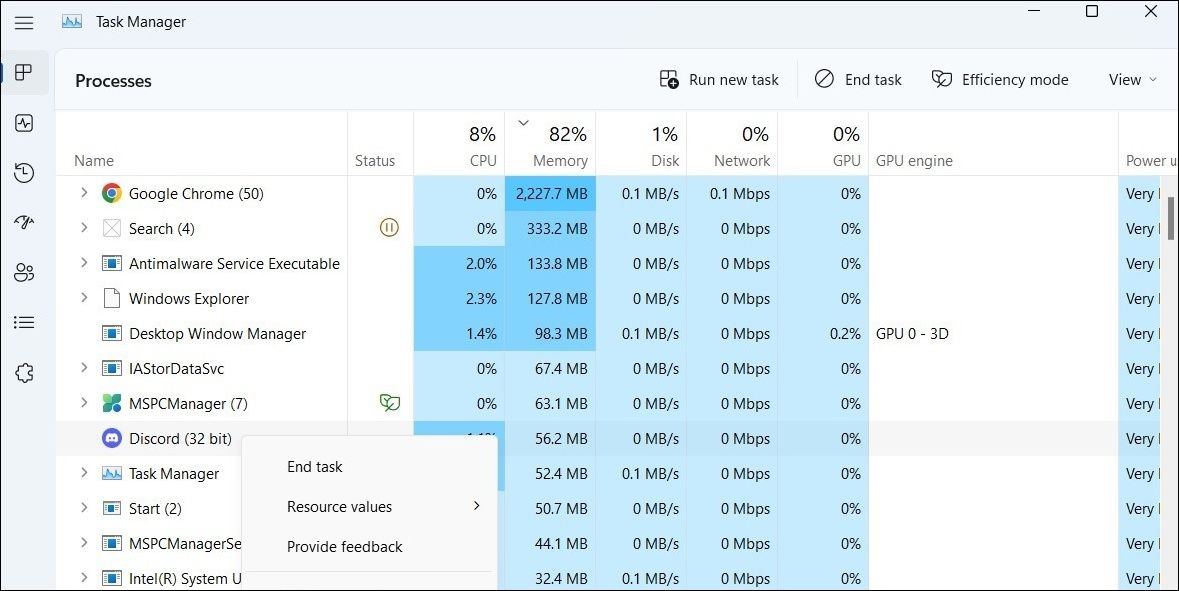Expand the IAStorDataSvc process group
This screenshot has height=591, width=1179.
[84, 368]
